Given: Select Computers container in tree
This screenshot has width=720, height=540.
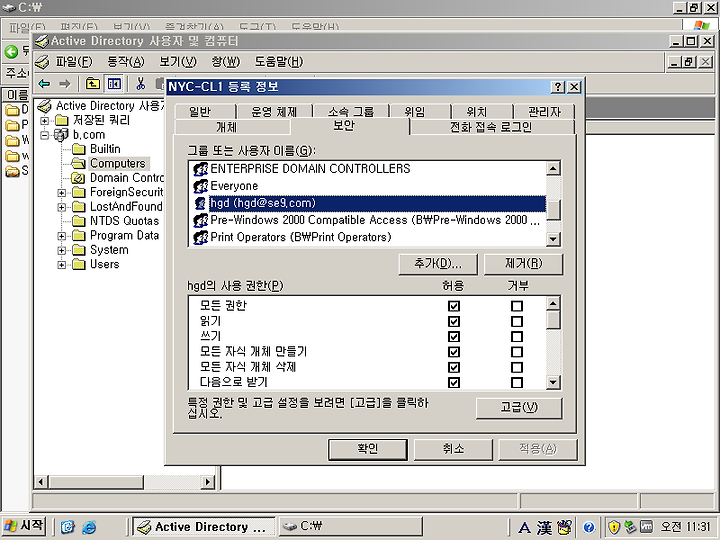Looking at the screenshot, I should [118, 163].
